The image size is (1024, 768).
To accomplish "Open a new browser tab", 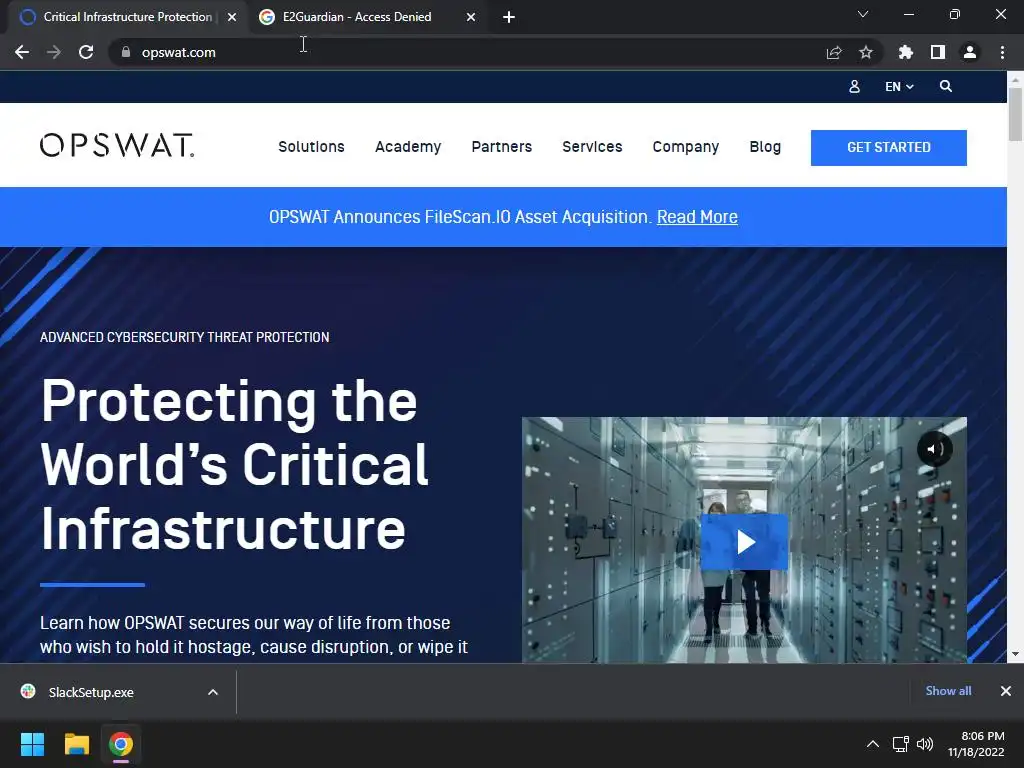I will [509, 17].
